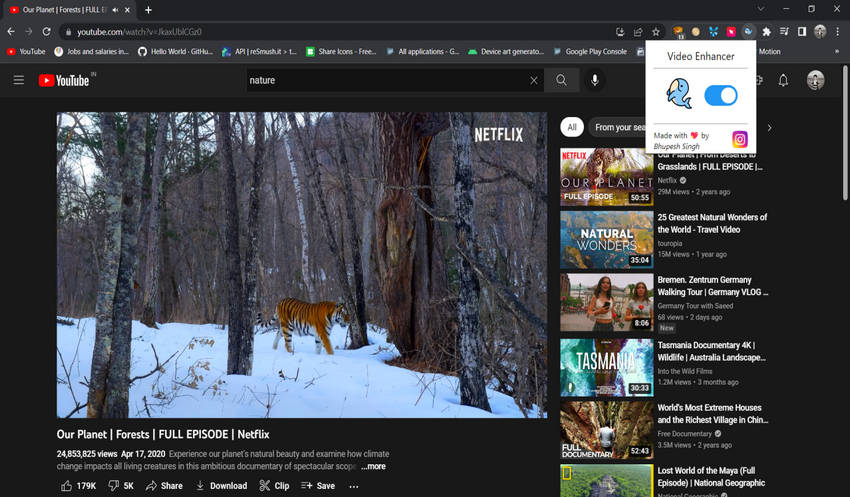Open the Tasmania documentary thumbnail
The width and height of the screenshot is (850, 497).
click(x=607, y=367)
